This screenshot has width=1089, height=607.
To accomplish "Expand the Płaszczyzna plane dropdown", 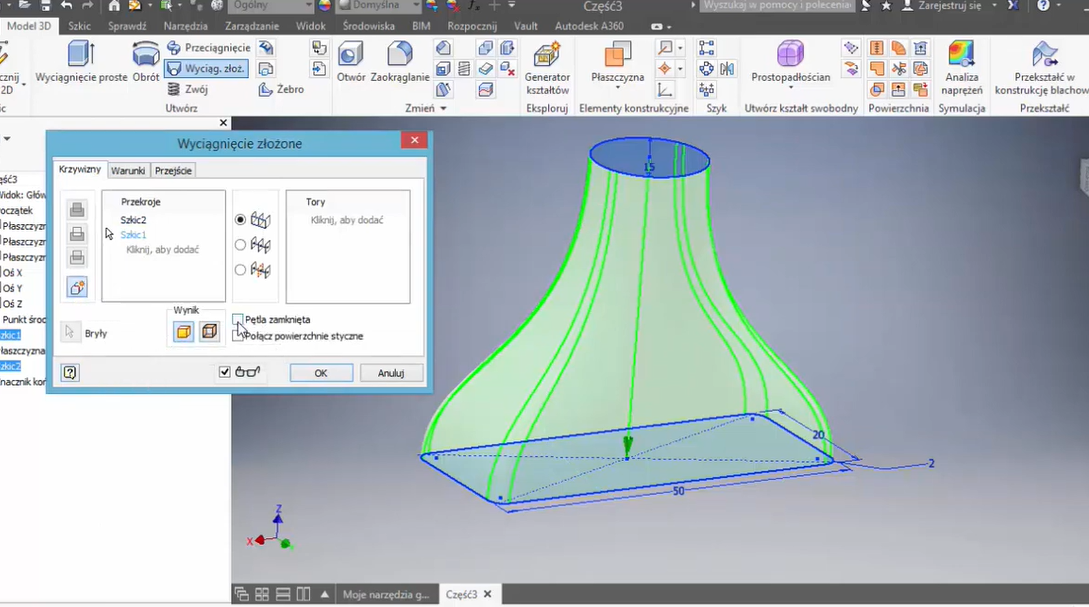I will tap(617, 89).
